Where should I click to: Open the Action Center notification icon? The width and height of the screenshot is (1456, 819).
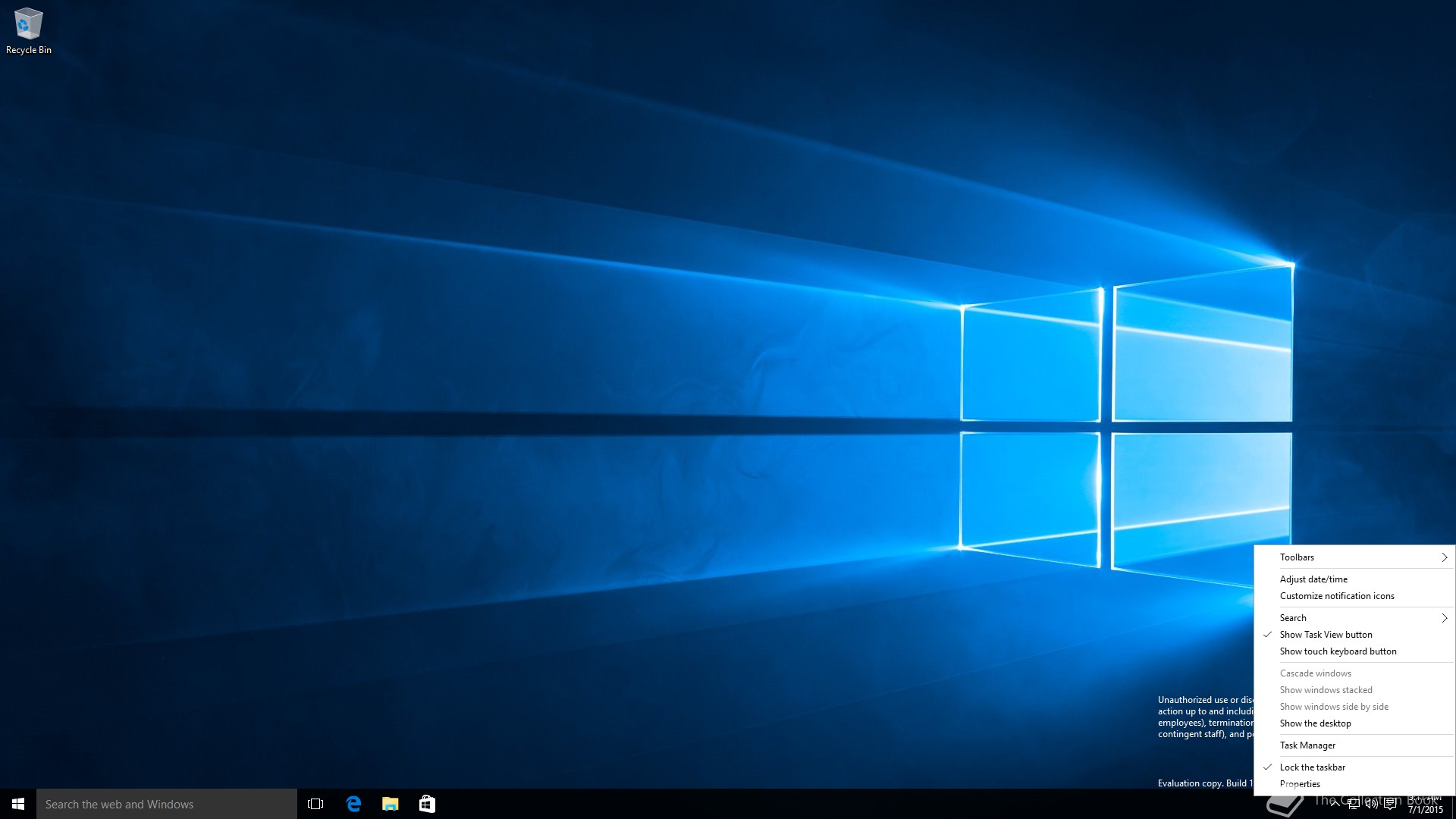coord(1390,804)
